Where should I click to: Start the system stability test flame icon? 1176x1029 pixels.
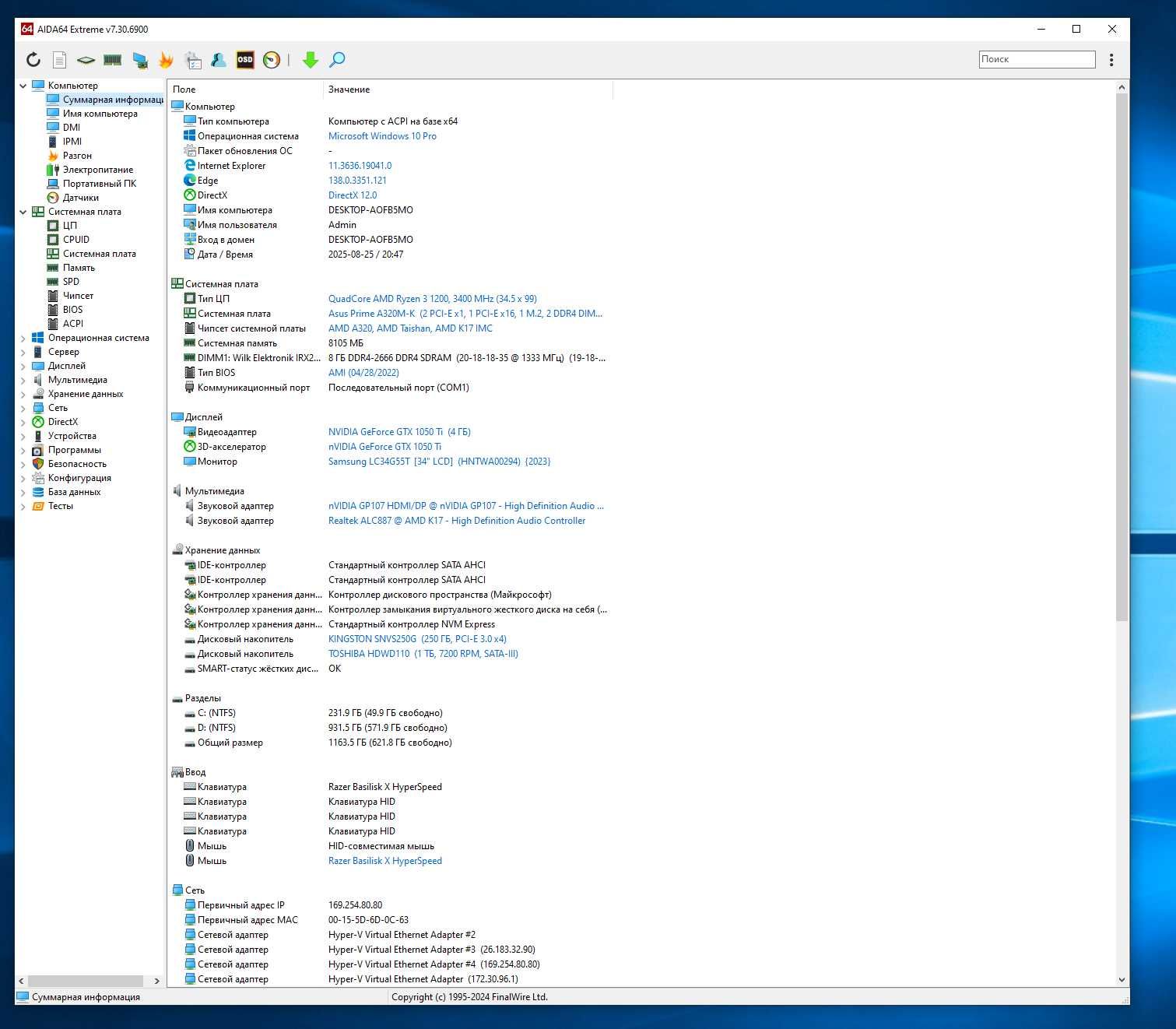point(166,60)
